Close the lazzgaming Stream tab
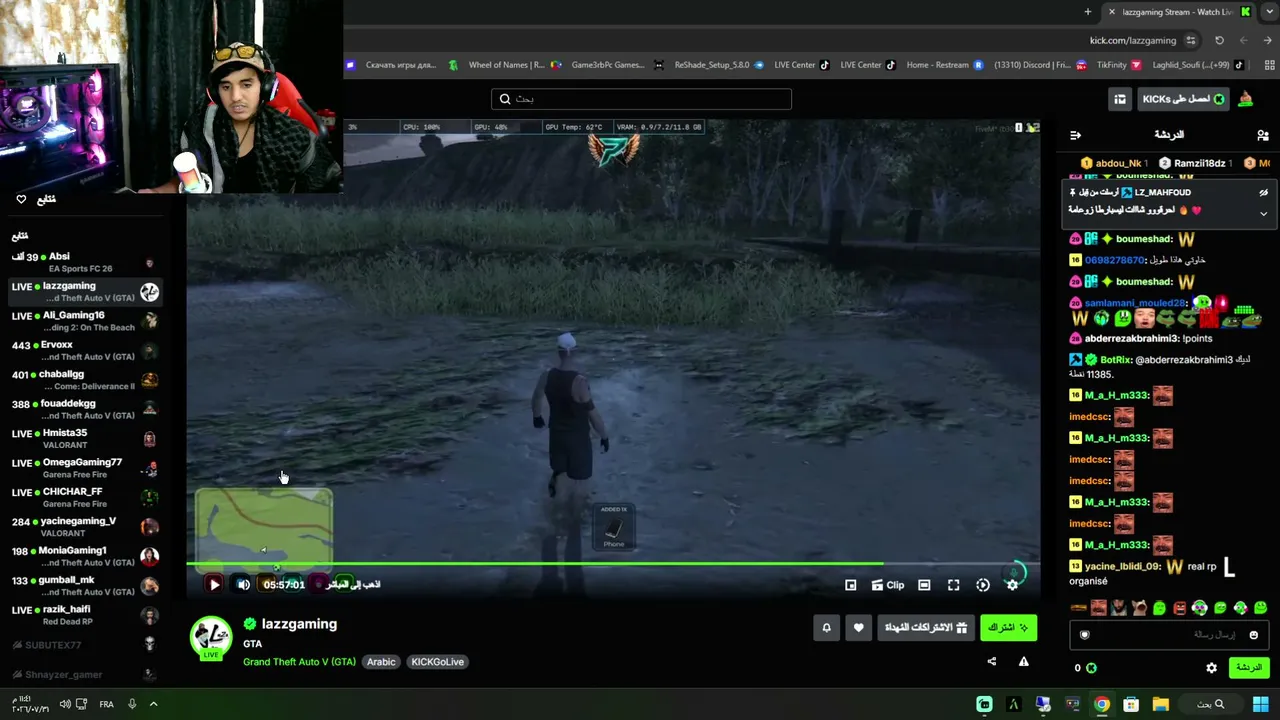Viewport: 1280px width, 720px height. (x=1111, y=12)
